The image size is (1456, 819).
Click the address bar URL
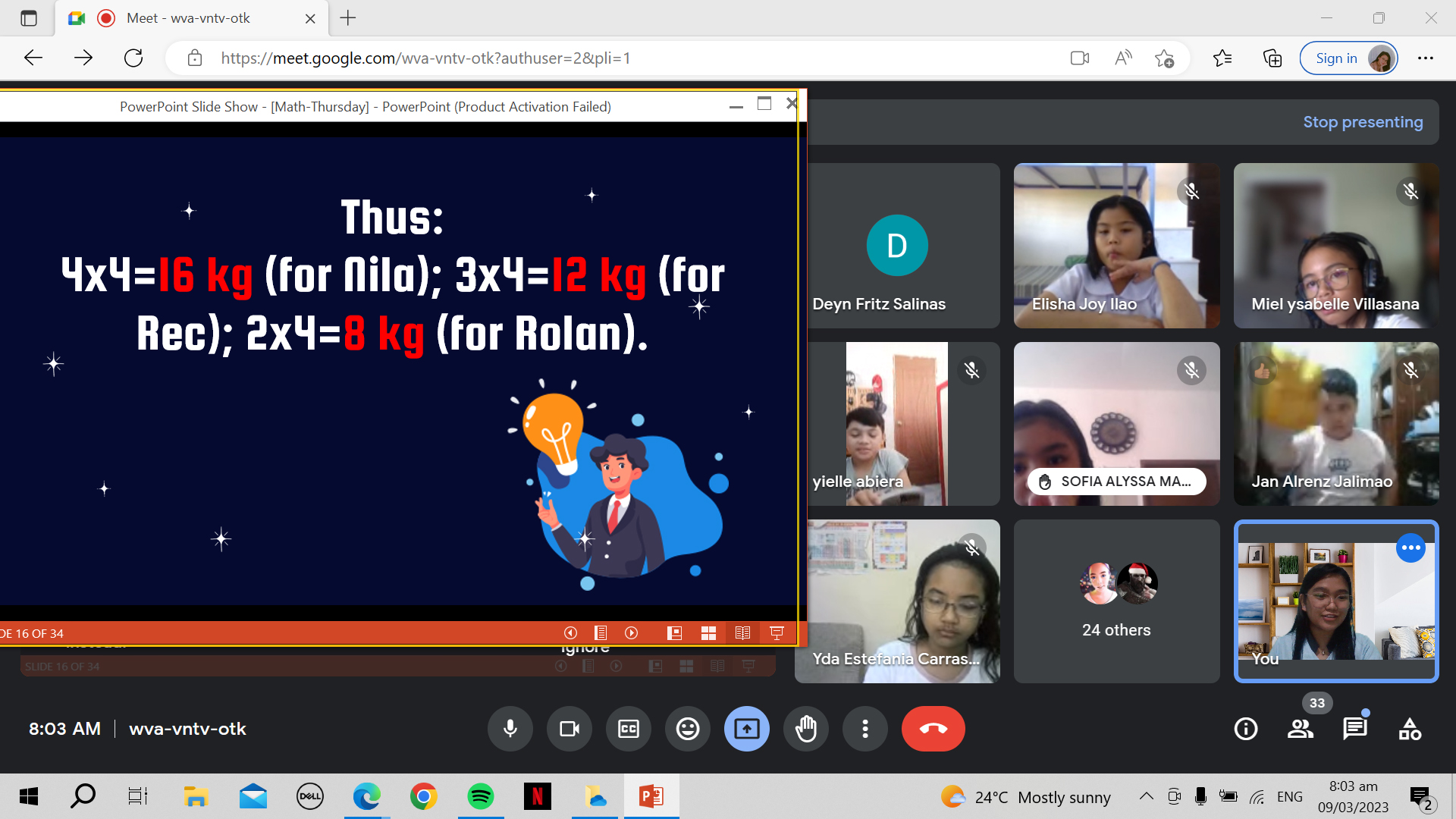[x=425, y=58]
